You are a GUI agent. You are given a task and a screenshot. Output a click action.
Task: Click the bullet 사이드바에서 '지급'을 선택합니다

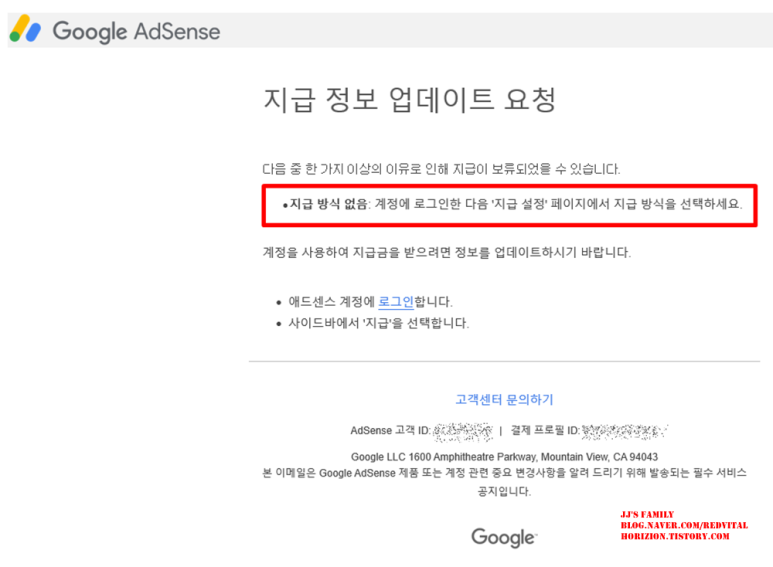tap(379, 323)
